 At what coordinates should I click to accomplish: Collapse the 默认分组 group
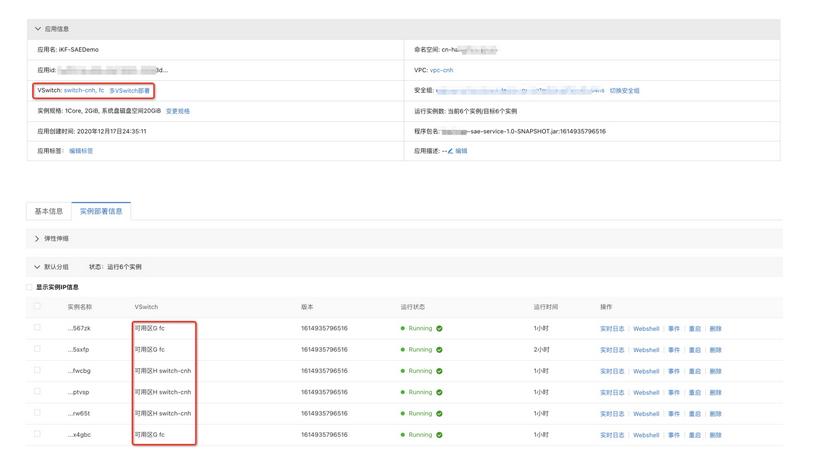point(37,267)
